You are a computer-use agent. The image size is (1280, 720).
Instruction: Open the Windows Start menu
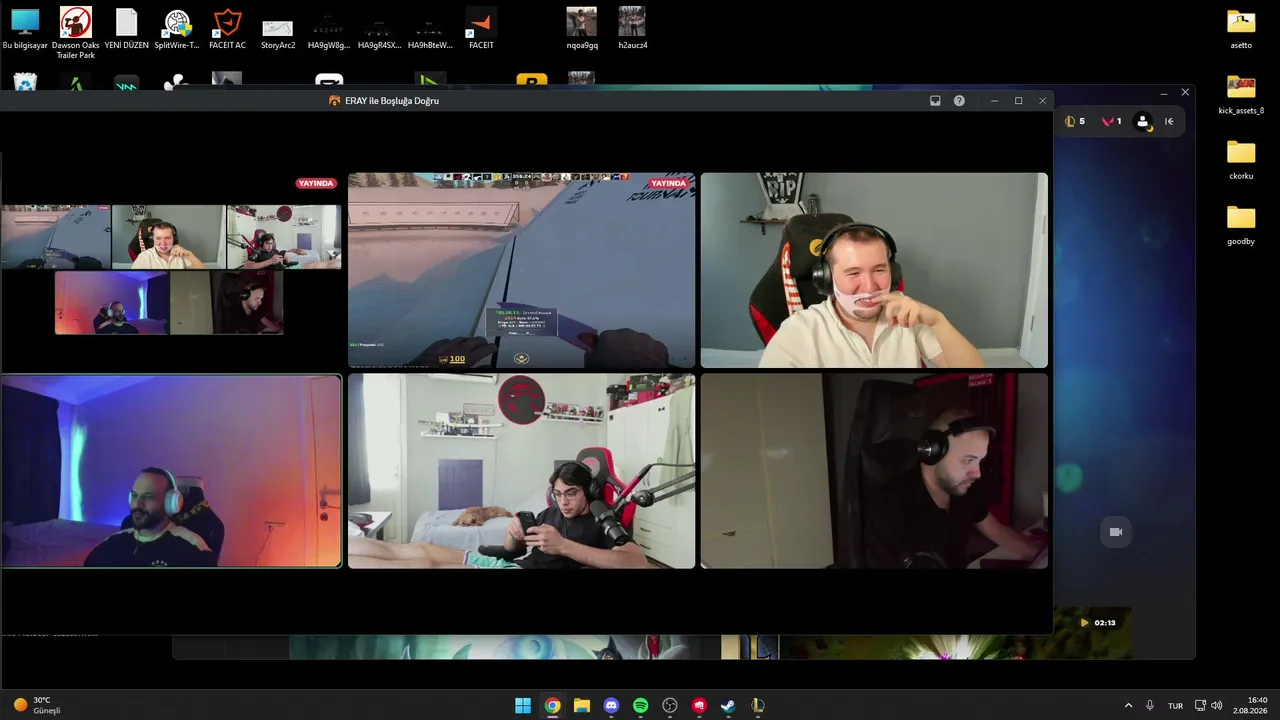tap(523, 706)
